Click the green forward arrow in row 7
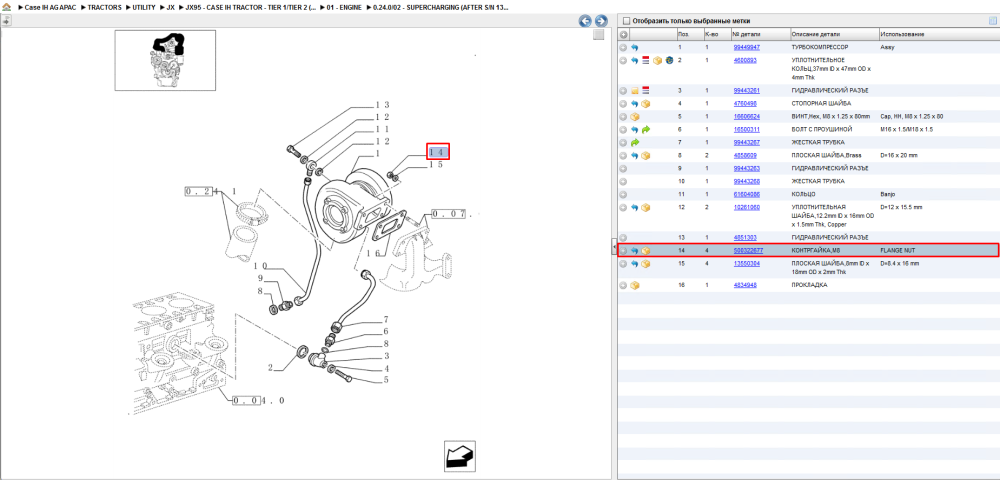The height and width of the screenshot is (480, 1000). 635,143
